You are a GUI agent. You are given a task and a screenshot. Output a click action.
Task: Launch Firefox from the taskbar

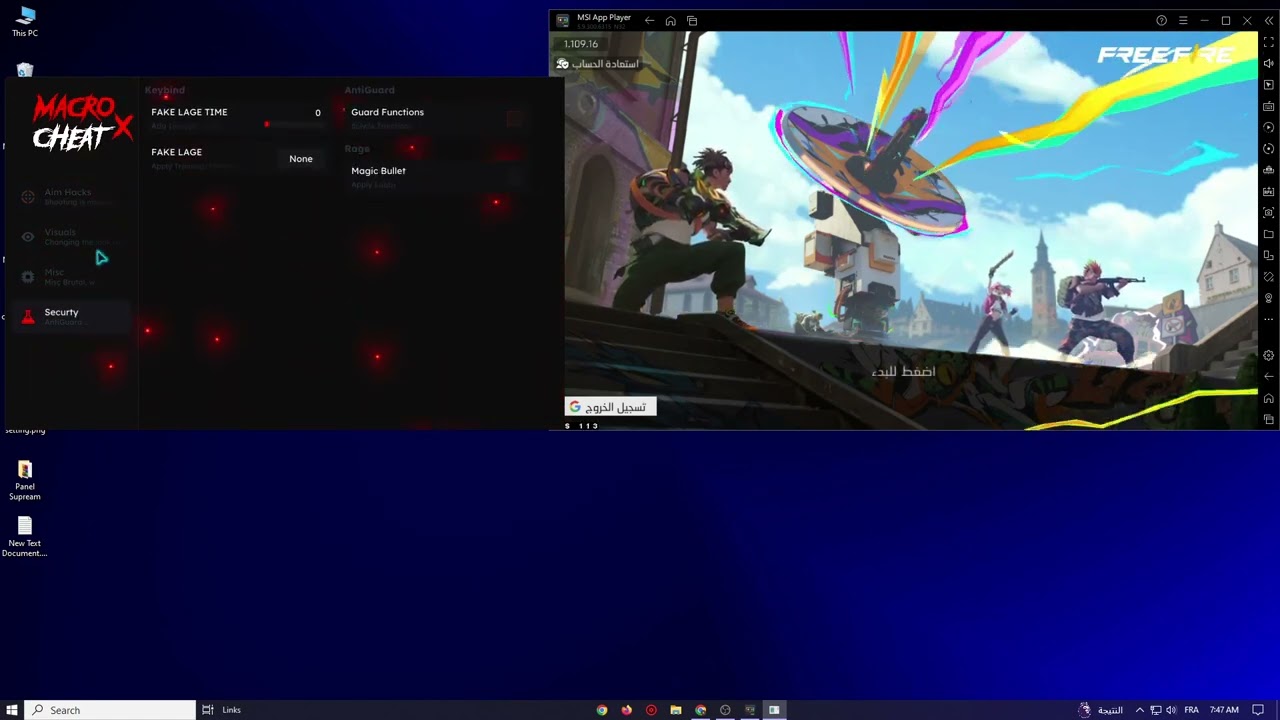click(x=627, y=710)
